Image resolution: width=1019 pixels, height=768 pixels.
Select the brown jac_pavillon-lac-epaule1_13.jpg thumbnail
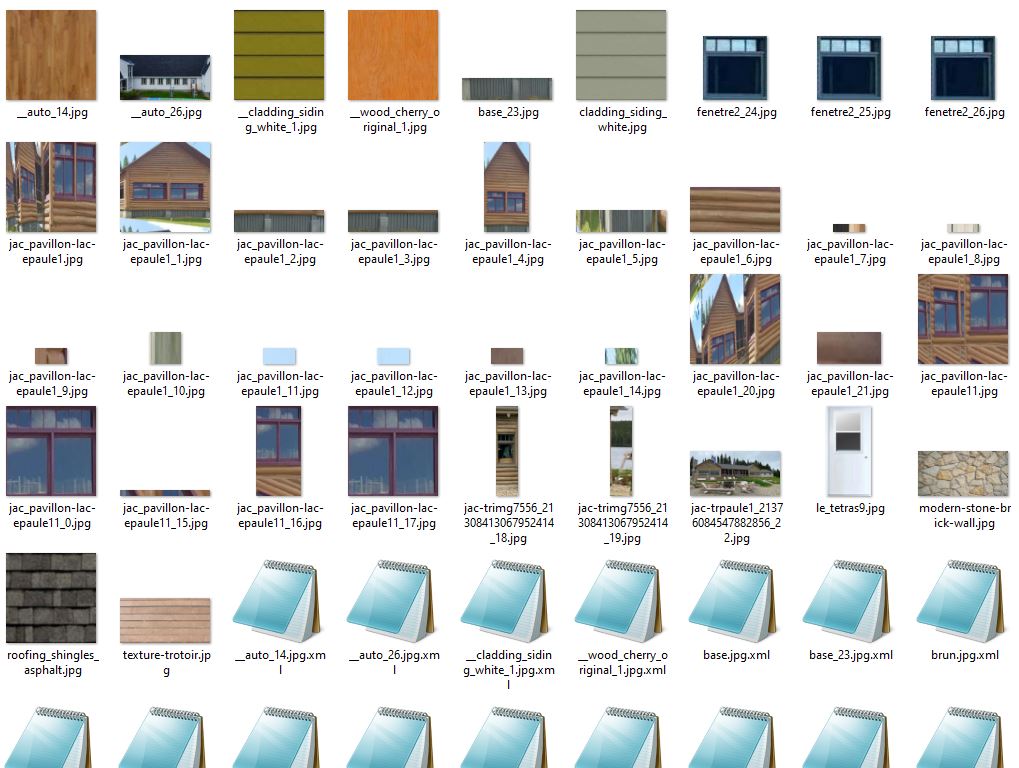point(508,356)
